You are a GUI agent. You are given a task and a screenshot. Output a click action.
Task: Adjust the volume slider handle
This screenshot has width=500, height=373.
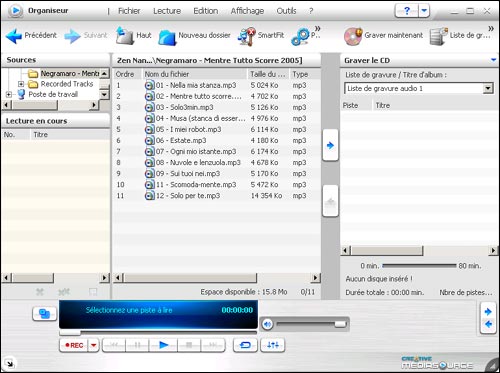tap(340, 324)
